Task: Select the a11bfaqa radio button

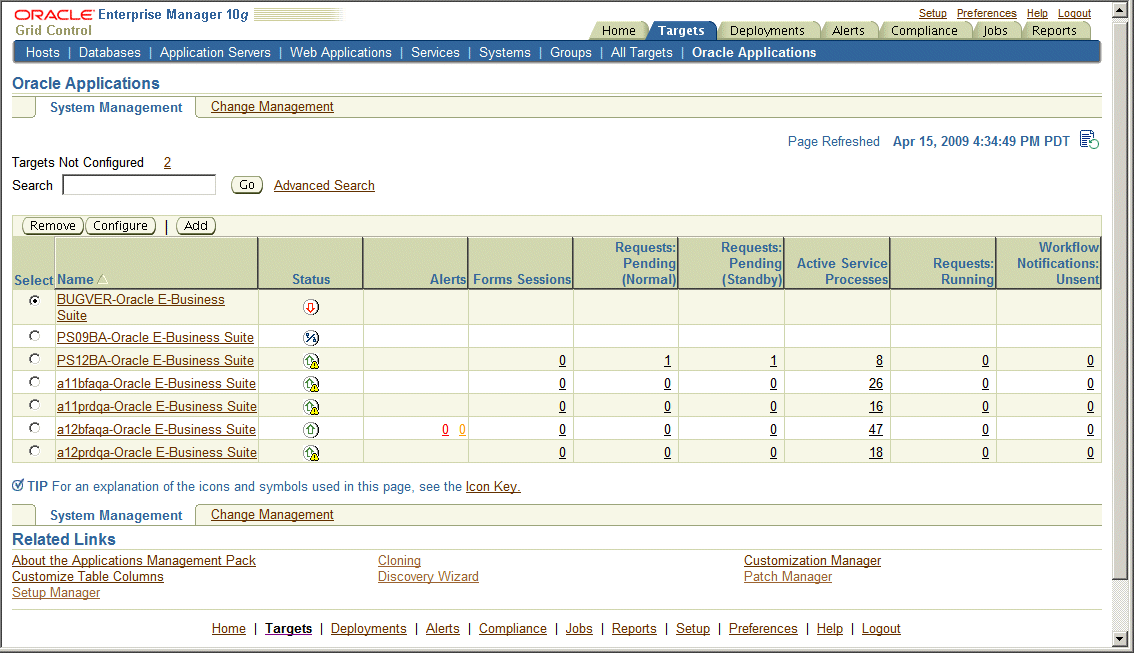Action: click(34, 382)
